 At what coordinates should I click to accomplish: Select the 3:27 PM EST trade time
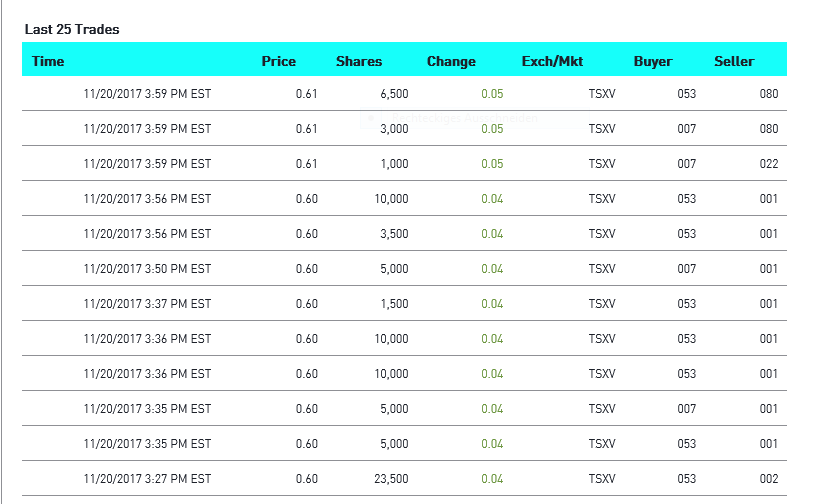tap(147, 479)
